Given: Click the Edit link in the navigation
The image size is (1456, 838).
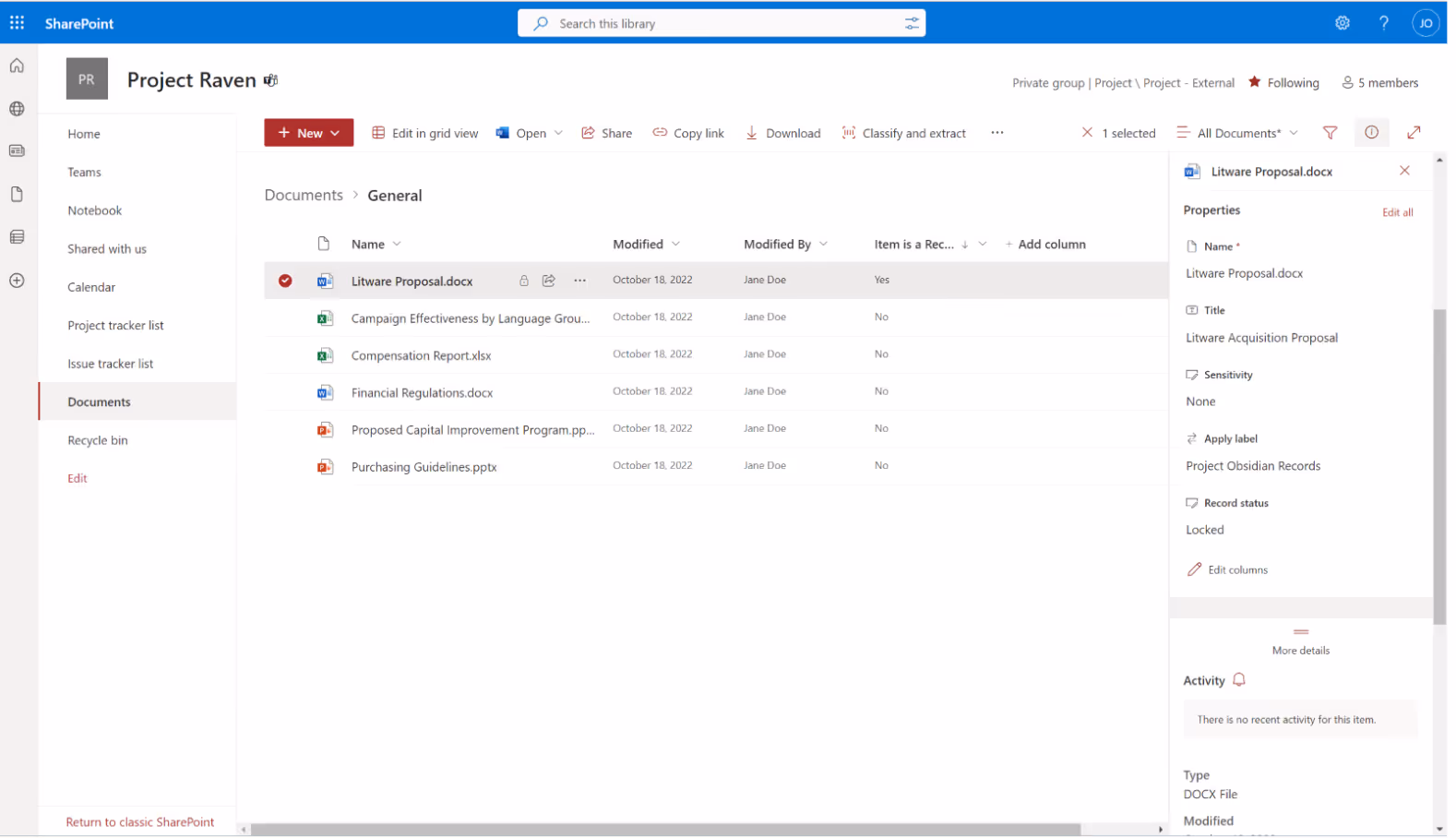Looking at the screenshot, I should coord(78,478).
